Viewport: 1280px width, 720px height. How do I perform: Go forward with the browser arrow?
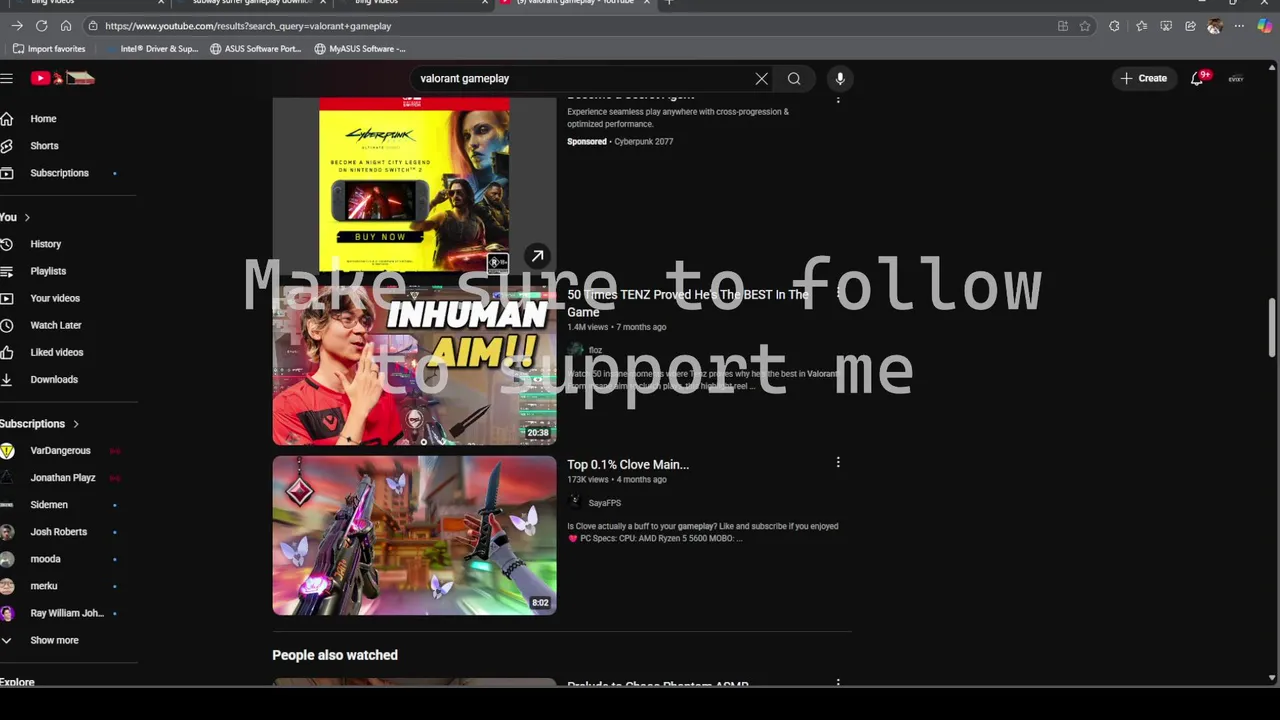tap(17, 26)
